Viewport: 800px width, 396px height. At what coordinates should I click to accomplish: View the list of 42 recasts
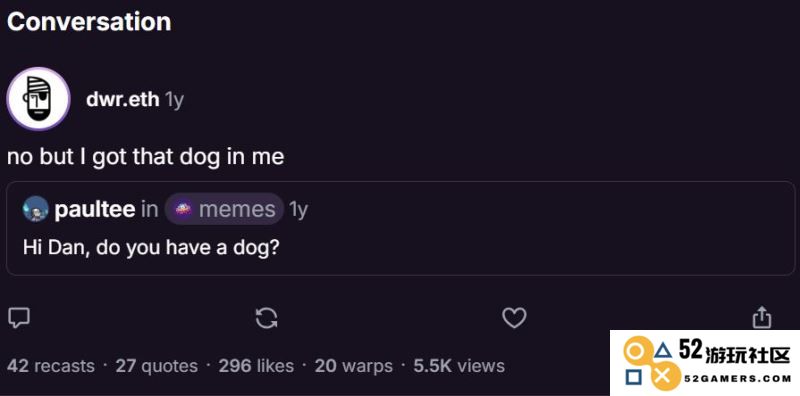pos(51,366)
